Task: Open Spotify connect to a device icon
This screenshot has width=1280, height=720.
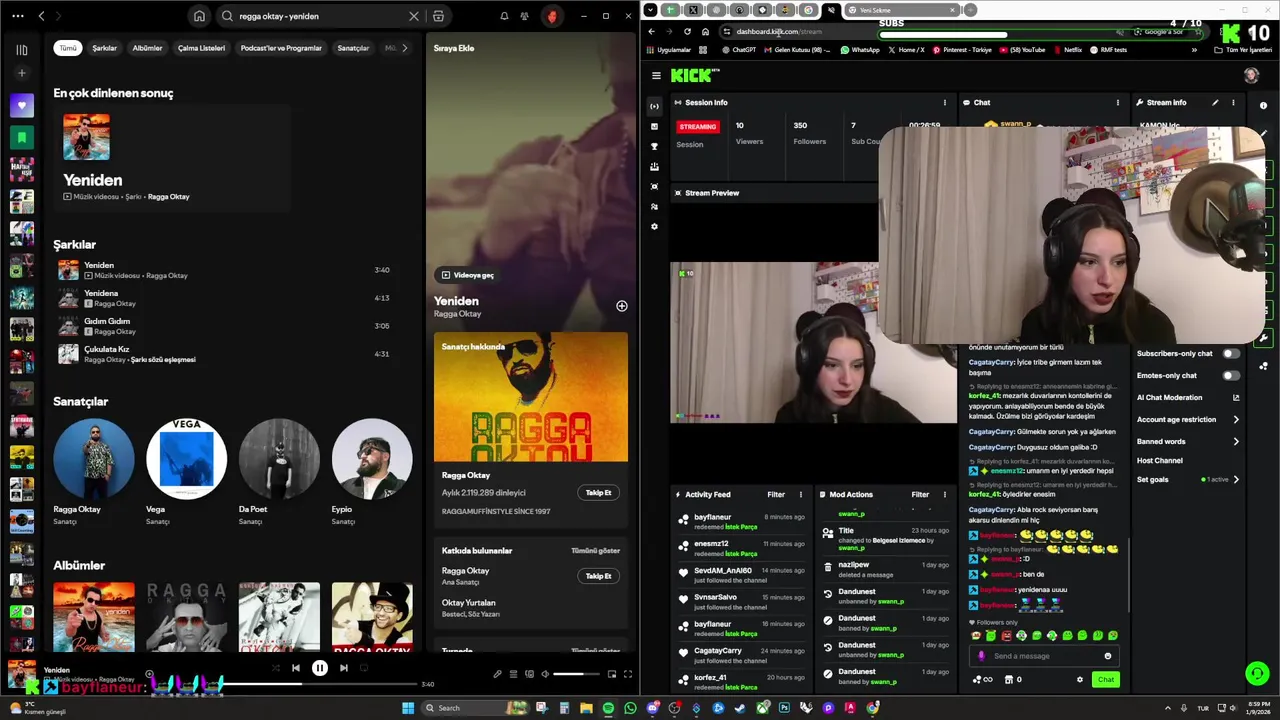Action: click(x=529, y=674)
